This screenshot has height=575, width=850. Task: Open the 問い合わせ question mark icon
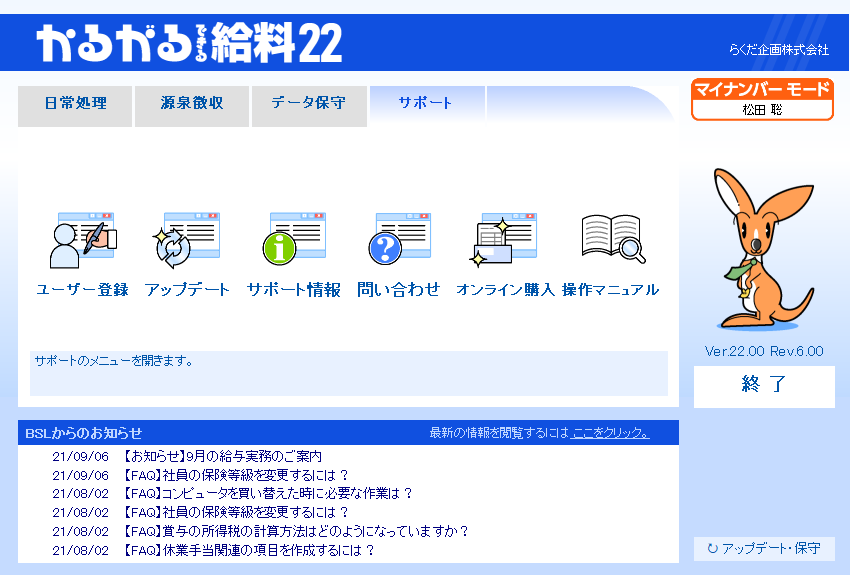pos(399,239)
